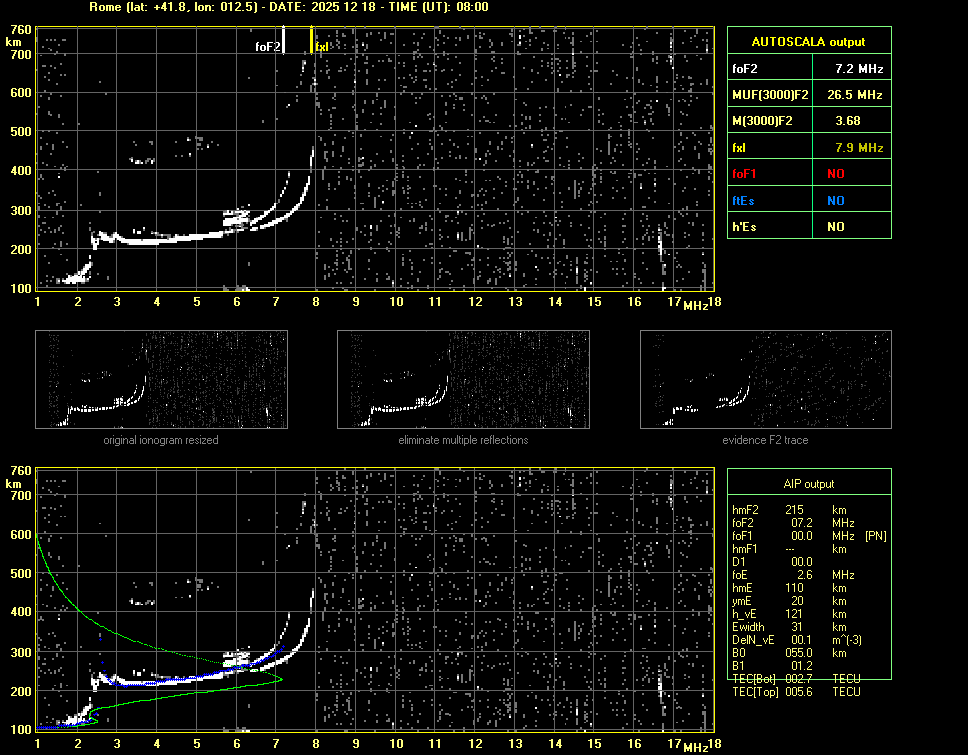Click the Rome date and time title text
968x755 pixels.
click(x=290, y=7)
